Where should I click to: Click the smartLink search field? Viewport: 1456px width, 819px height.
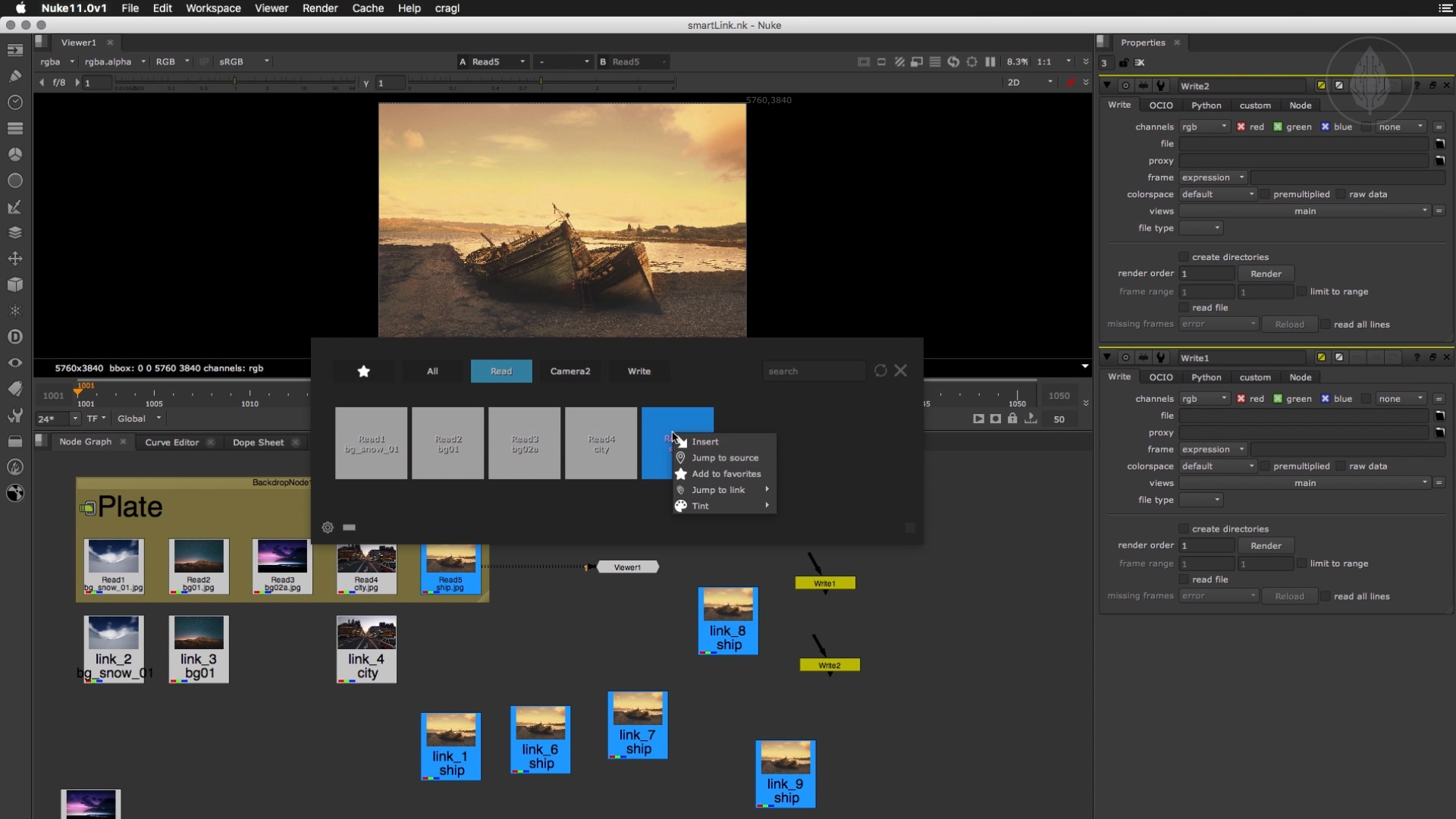(814, 371)
